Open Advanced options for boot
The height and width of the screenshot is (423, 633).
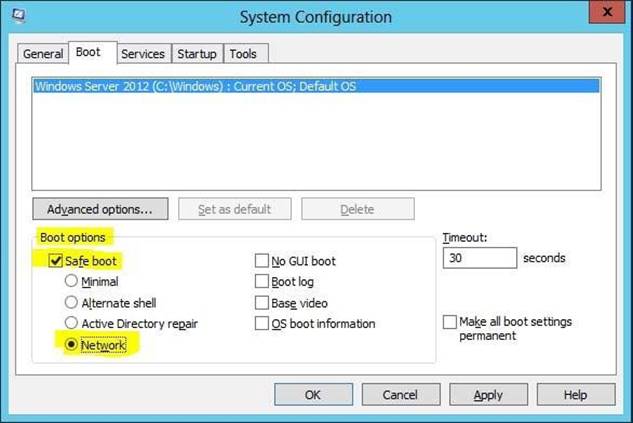(x=99, y=209)
